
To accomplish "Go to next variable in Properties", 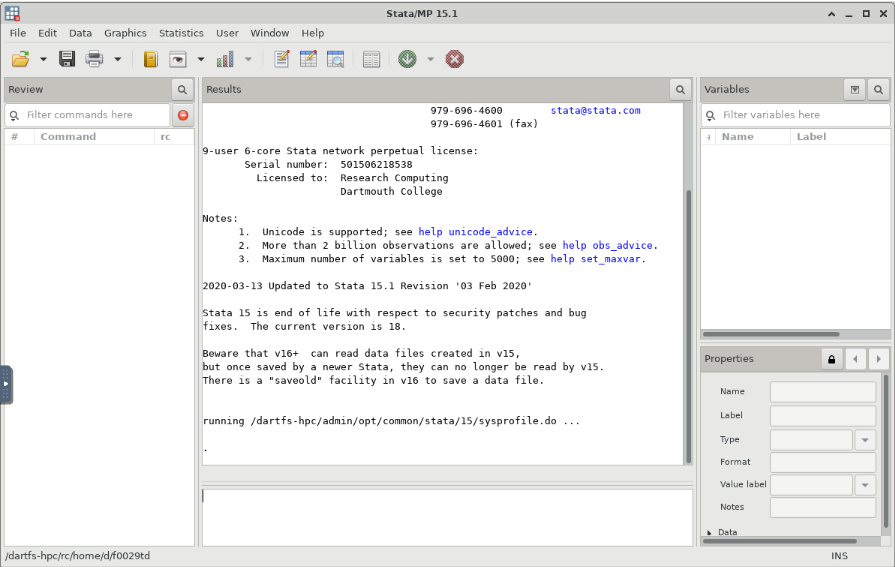I will [878, 359].
